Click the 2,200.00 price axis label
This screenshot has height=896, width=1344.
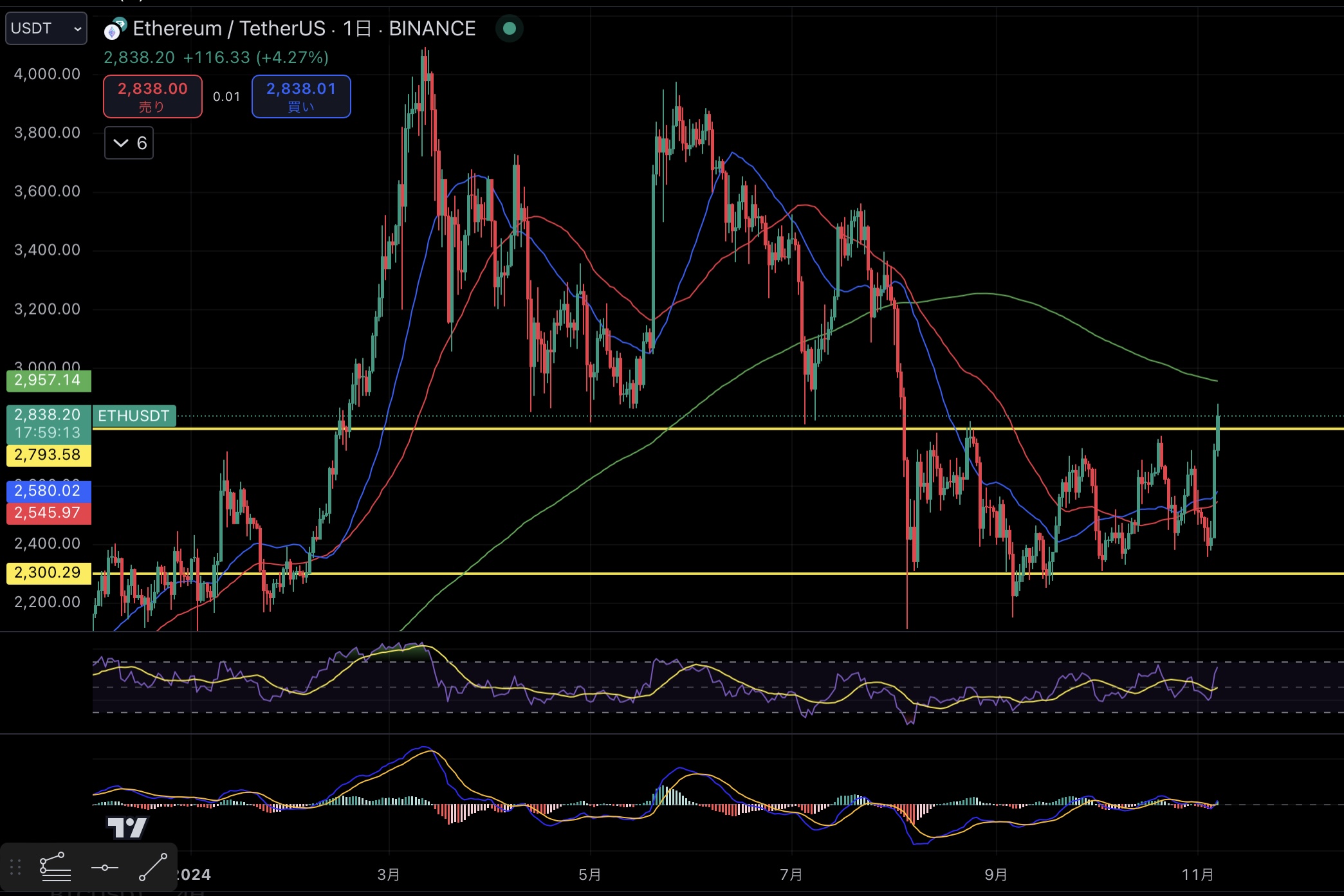coord(47,602)
